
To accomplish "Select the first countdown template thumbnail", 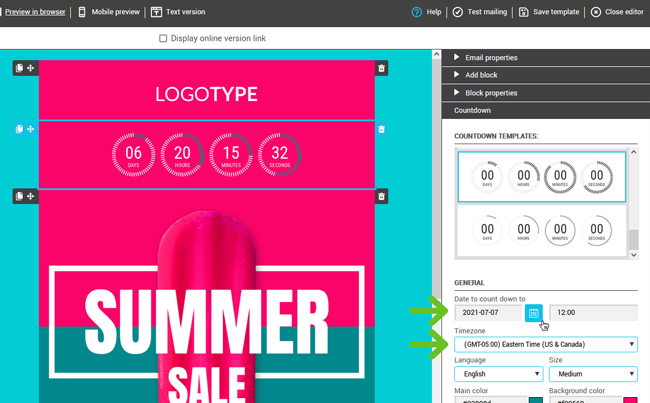I will tap(541, 176).
